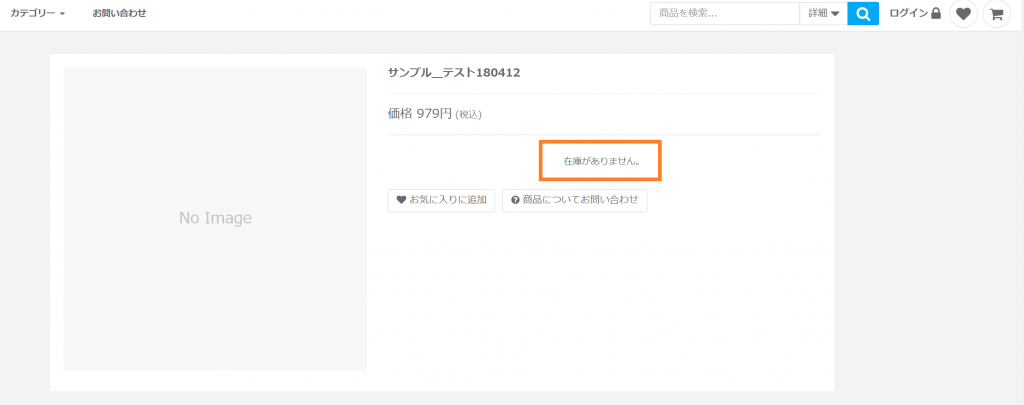Click the 在庫がありません out-of-stock message
The width and height of the screenshot is (1024, 405).
601,160
